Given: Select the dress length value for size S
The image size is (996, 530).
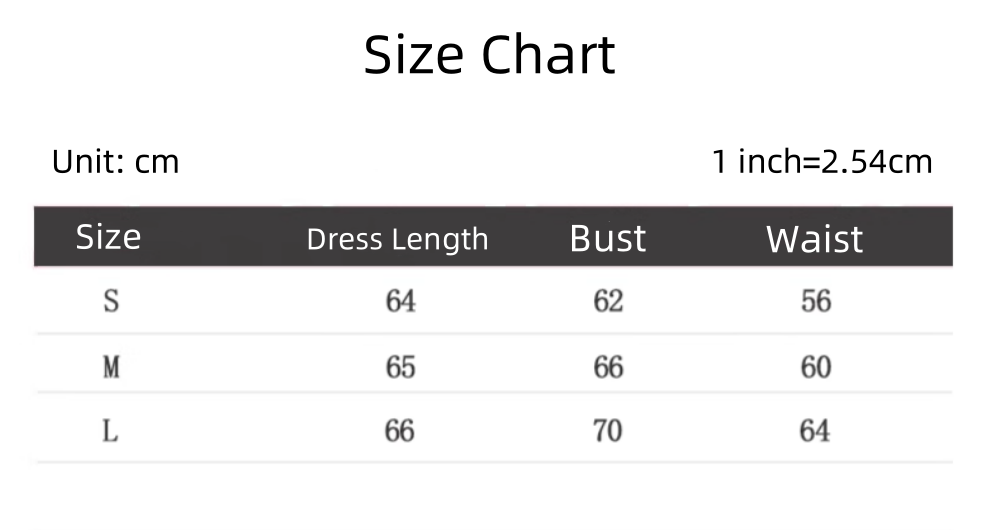Looking at the screenshot, I should pyautogui.click(x=400, y=300).
